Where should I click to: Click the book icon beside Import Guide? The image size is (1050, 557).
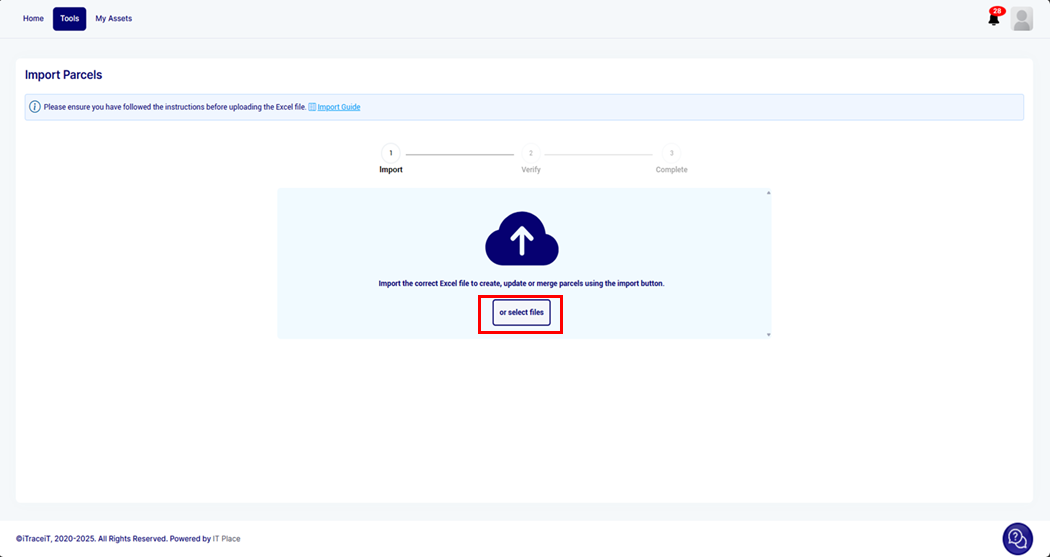click(312, 107)
